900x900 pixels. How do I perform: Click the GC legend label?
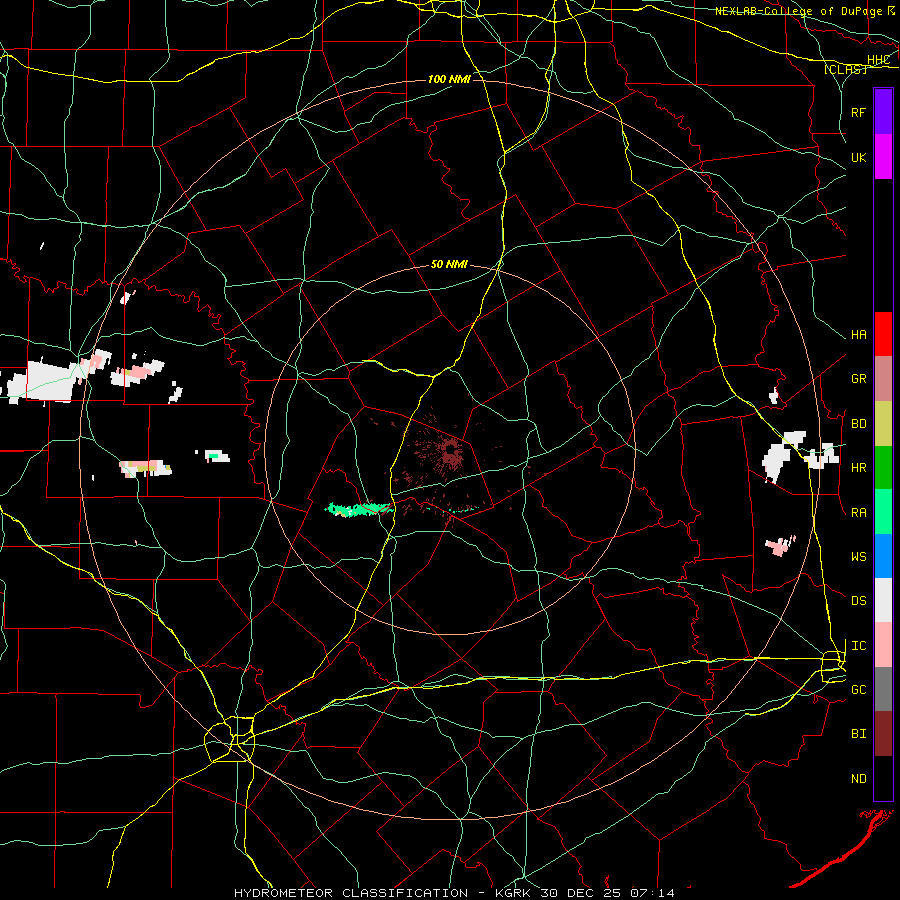click(859, 690)
